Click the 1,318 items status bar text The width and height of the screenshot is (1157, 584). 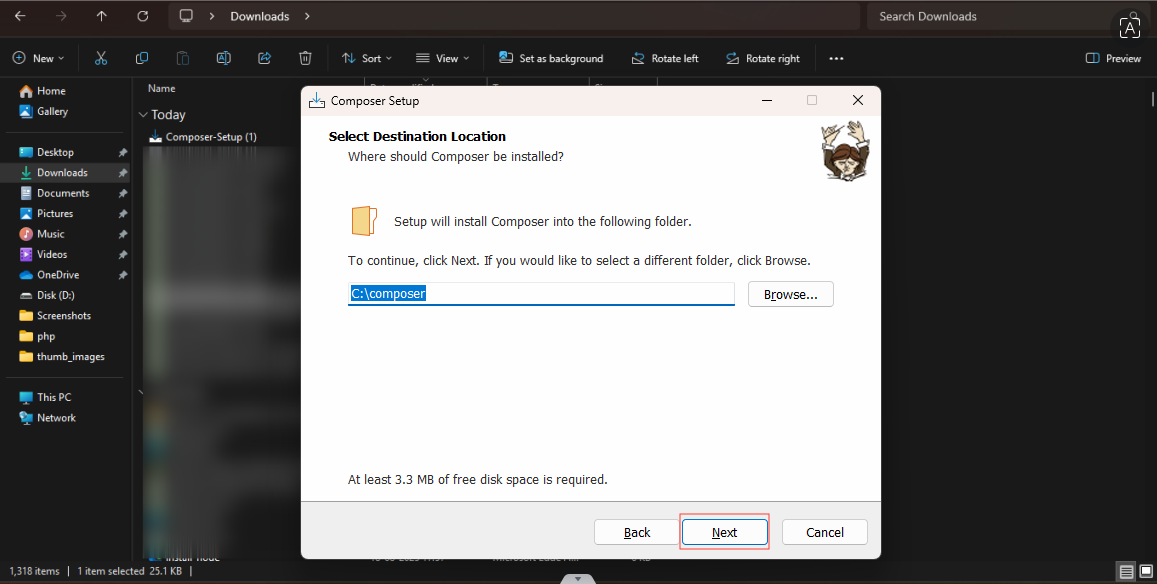[x=35, y=571]
